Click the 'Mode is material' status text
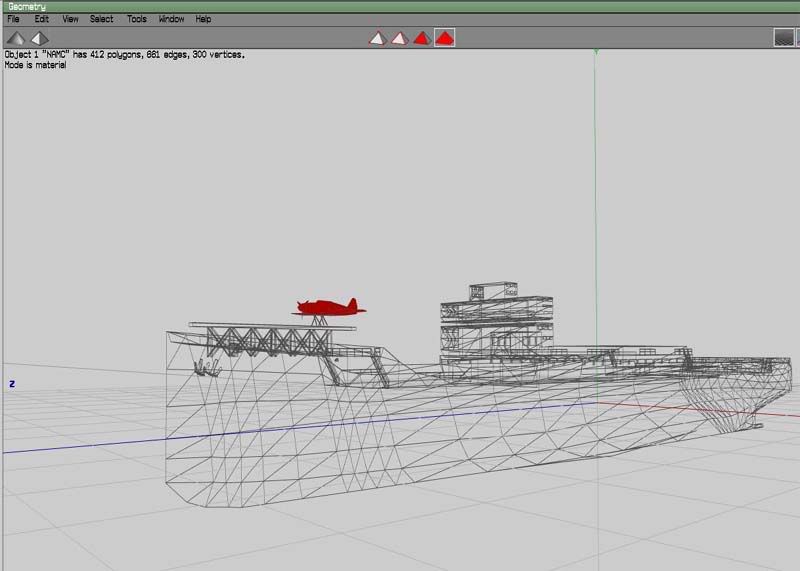 coord(35,65)
